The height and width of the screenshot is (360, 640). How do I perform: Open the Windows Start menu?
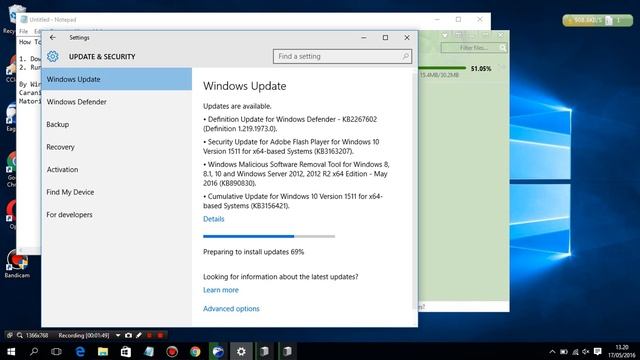pyautogui.click(x=11, y=351)
